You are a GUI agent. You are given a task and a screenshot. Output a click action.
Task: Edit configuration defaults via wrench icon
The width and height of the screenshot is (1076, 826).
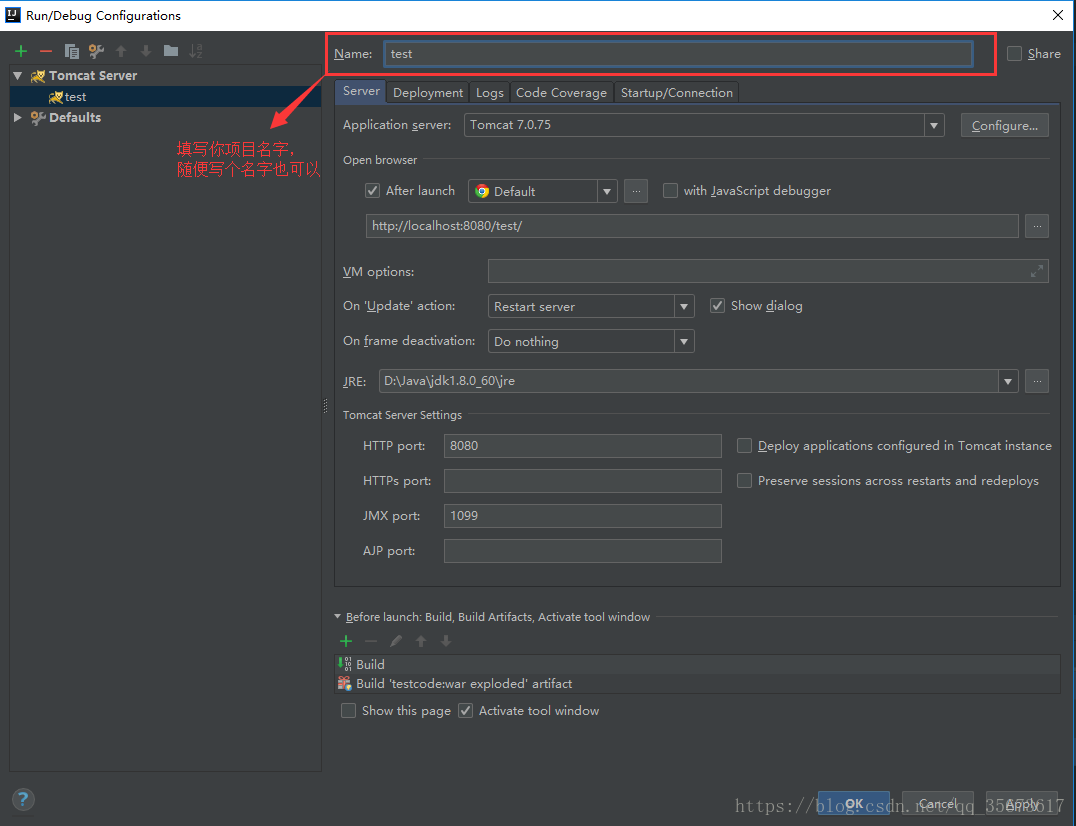coord(96,51)
